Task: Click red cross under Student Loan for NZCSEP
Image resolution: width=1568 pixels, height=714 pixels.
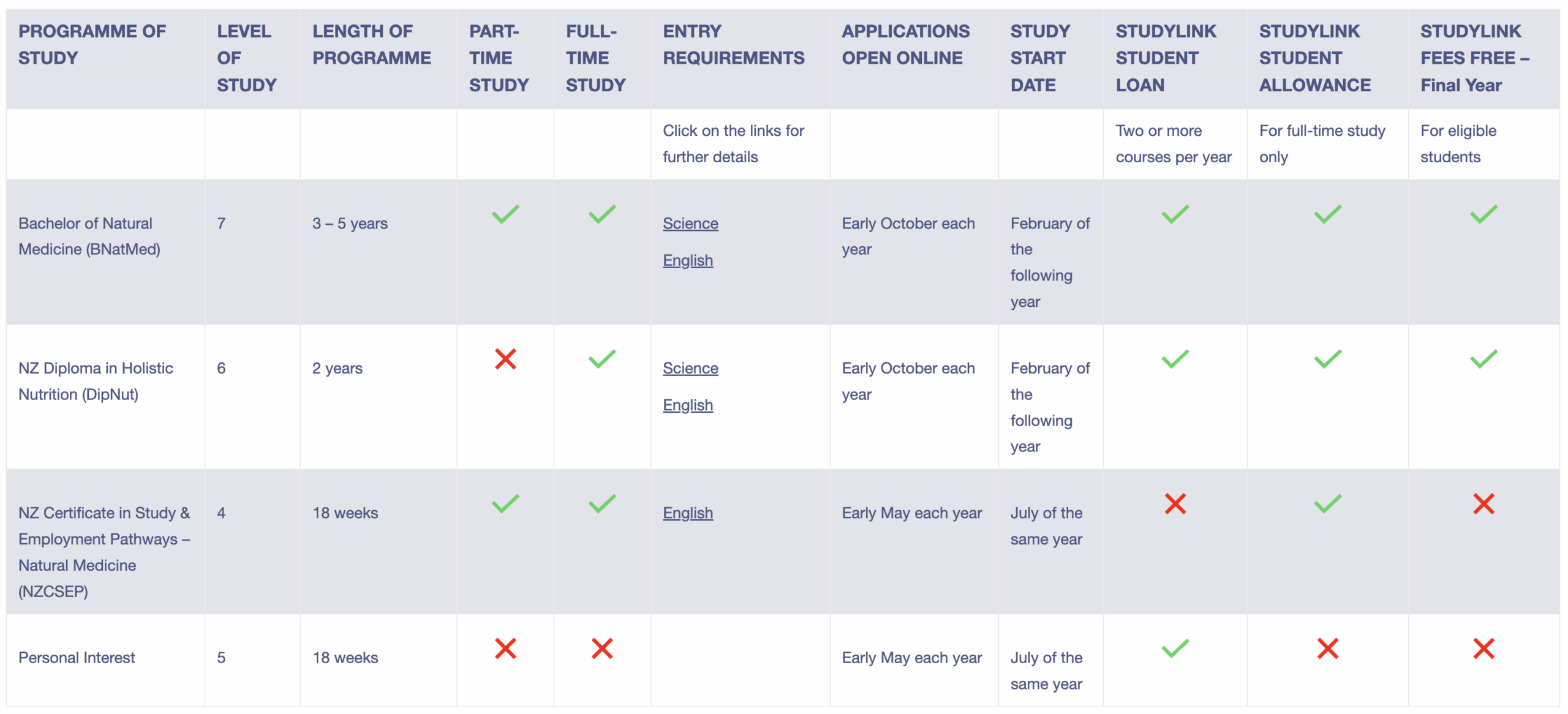Action: 1175,504
